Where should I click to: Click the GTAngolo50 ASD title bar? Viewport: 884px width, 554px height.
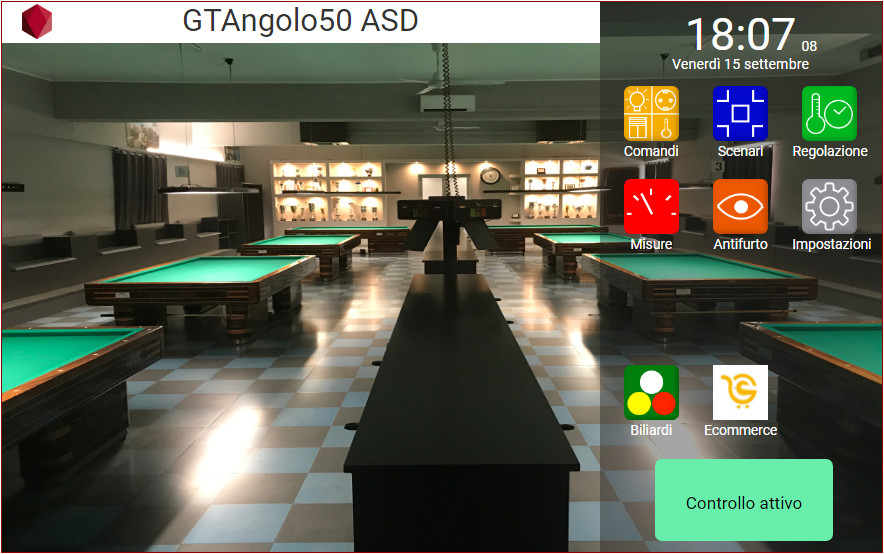tap(300, 21)
